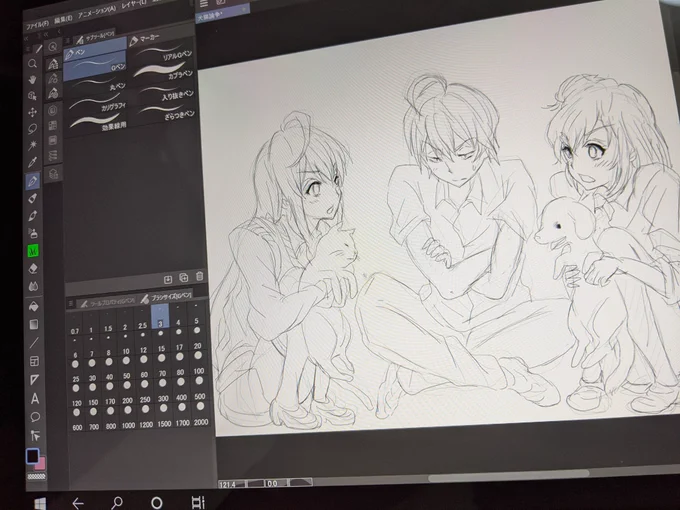Image resolution: width=680 pixels, height=510 pixels.
Task: Open the 編集(E) menu
Action: point(63,20)
